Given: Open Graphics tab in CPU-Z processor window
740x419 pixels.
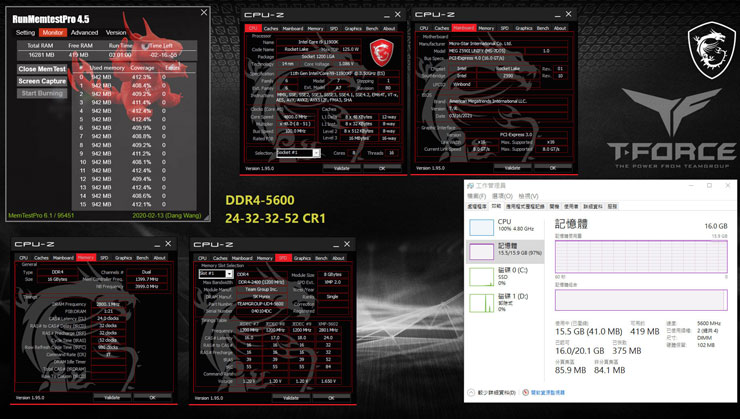Looking at the screenshot, I should coord(353,29).
